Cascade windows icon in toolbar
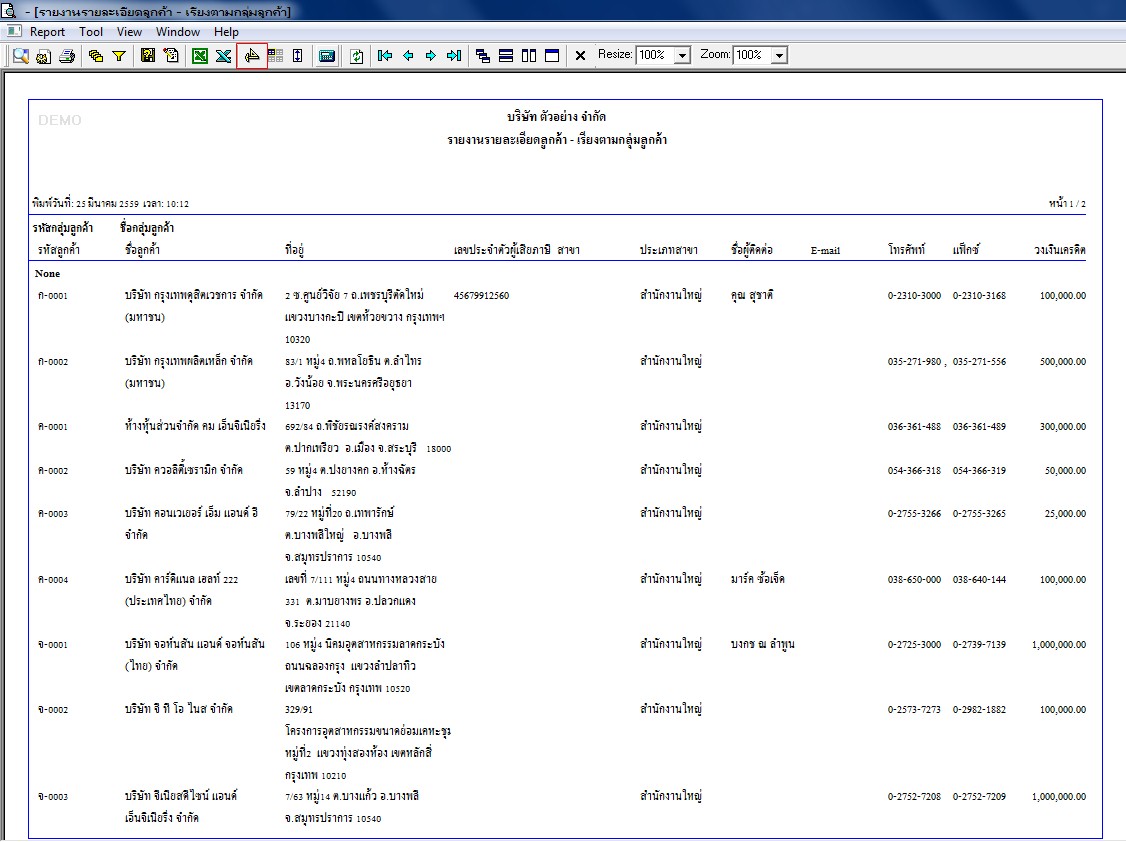The image size is (1126, 842). pyautogui.click(x=483, y=56)
